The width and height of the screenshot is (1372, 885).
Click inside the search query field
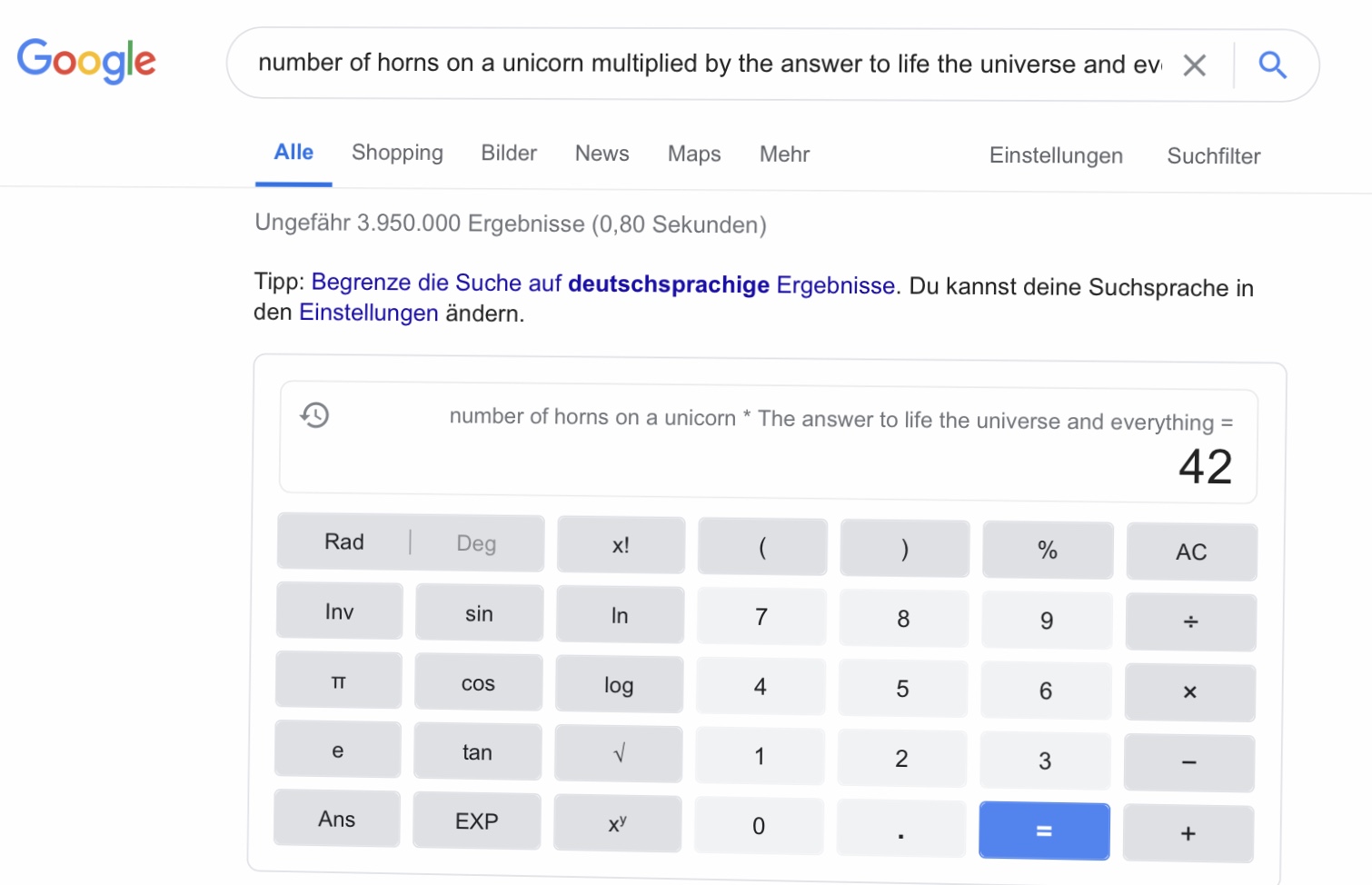(709, 64)
